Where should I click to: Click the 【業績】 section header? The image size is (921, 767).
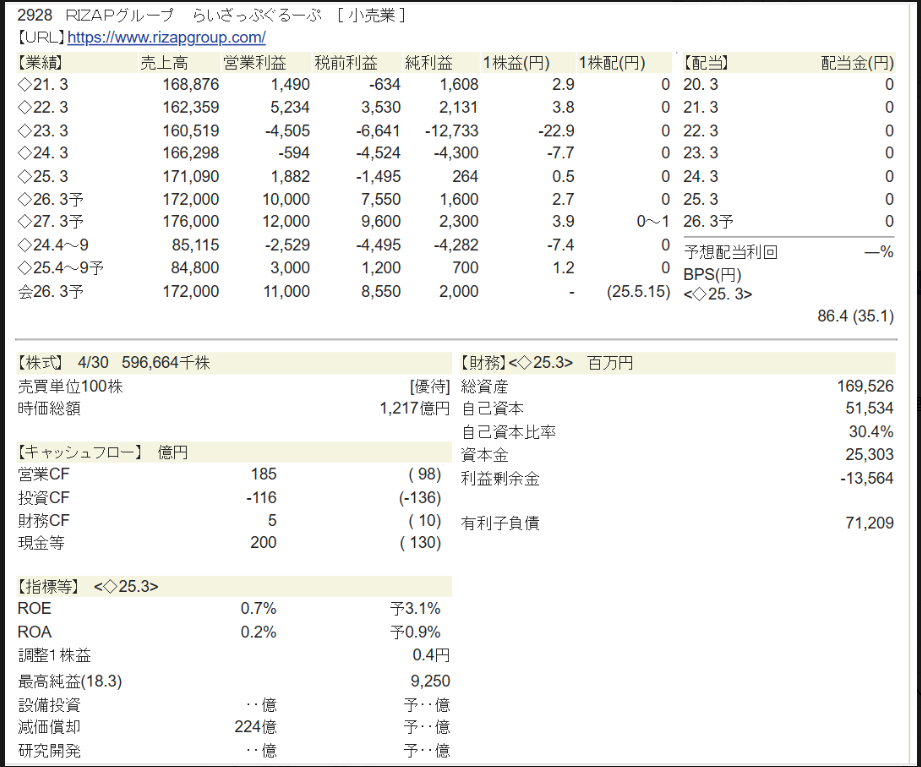tap(40, 62)
